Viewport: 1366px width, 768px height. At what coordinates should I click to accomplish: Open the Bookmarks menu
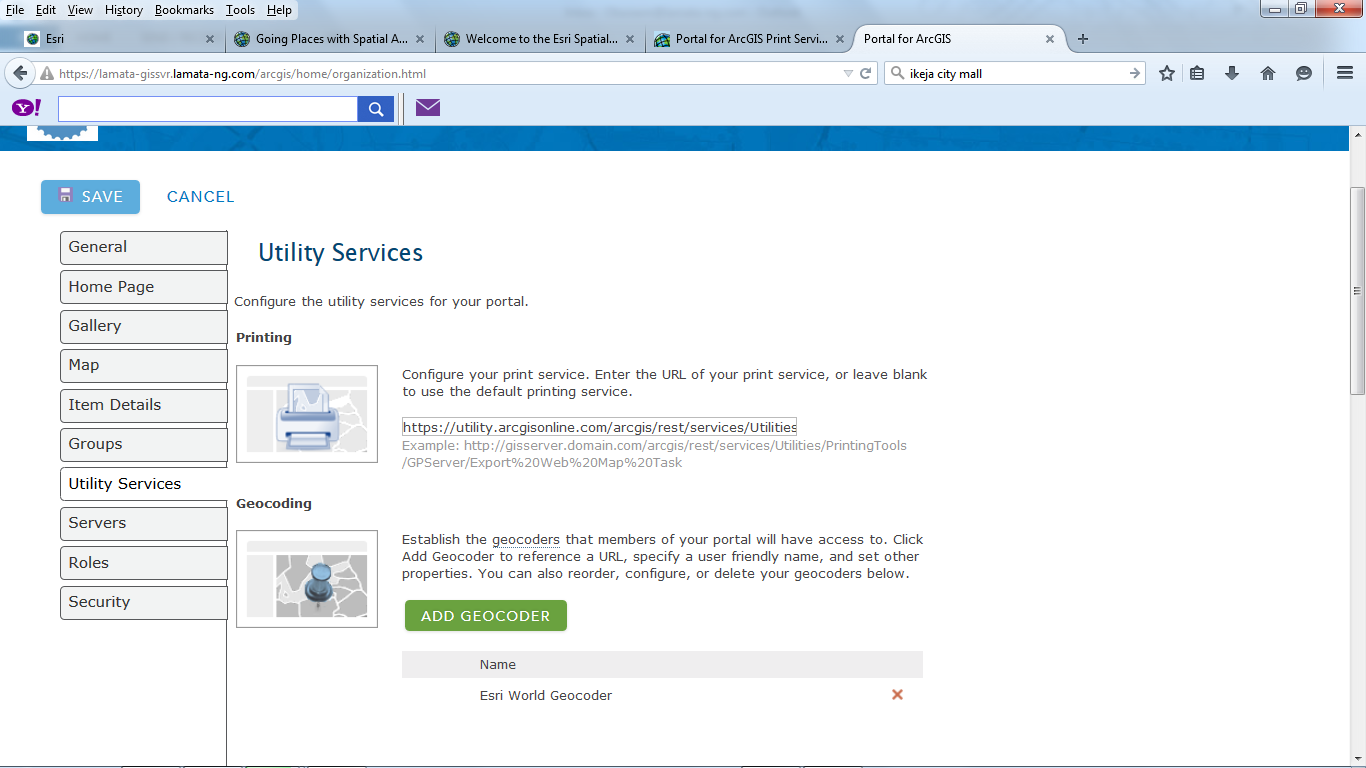point(184,10)
